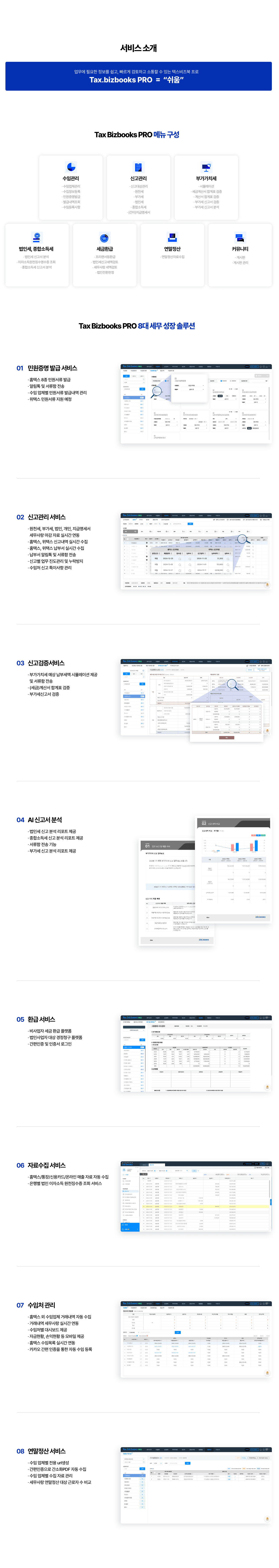This screenshot has height=1568, width=279.
Task: Click the 법인세, 종합소득세 card title
Action: 36,249
